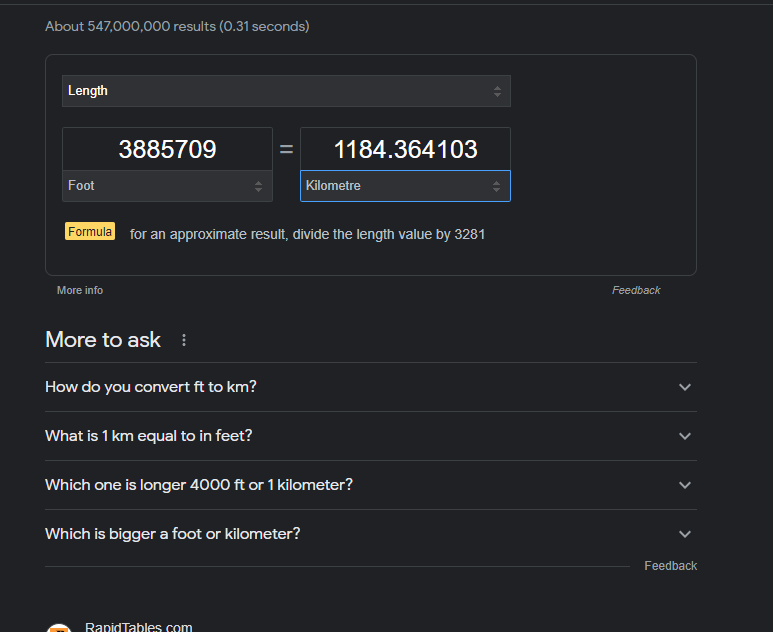
Task: Open the More to ask options menu
Action: tap(184, 340)
